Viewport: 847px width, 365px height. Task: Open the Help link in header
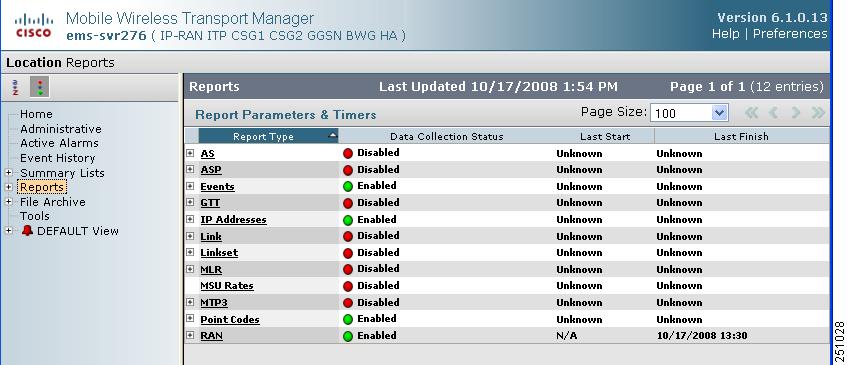[725, 33]
